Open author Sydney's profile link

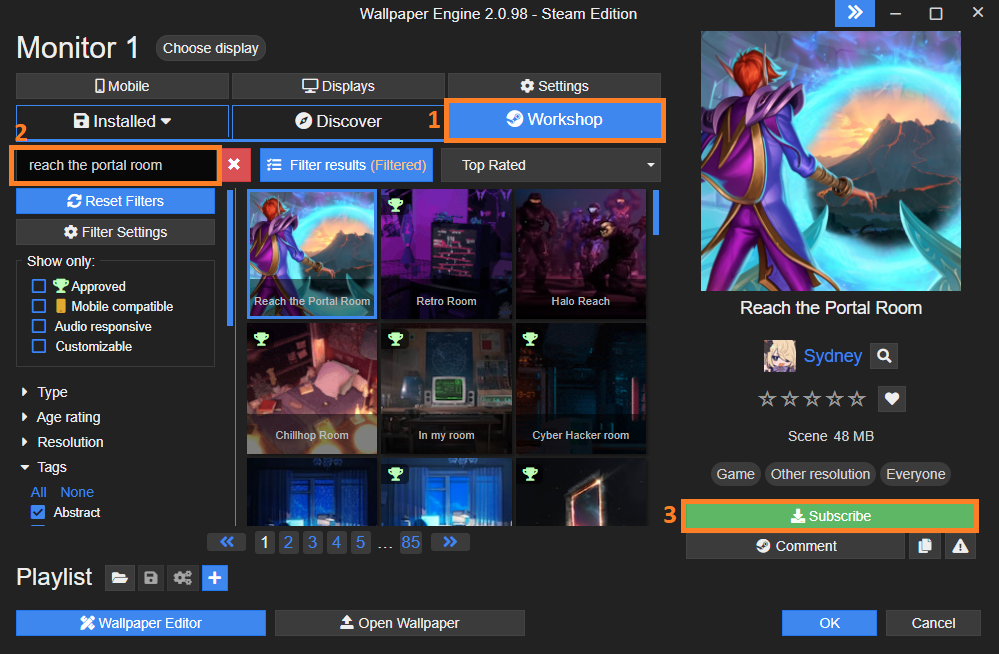(833, 356)
